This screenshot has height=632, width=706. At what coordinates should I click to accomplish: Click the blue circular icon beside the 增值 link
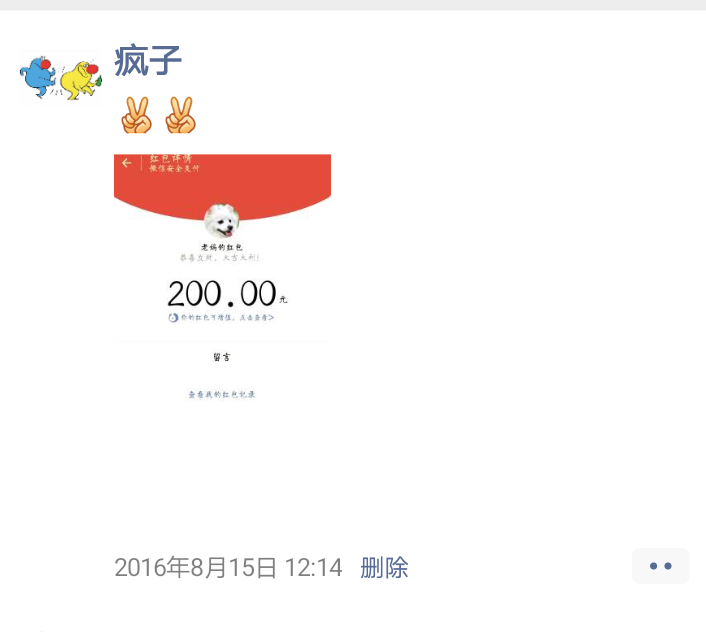[173, 318]
